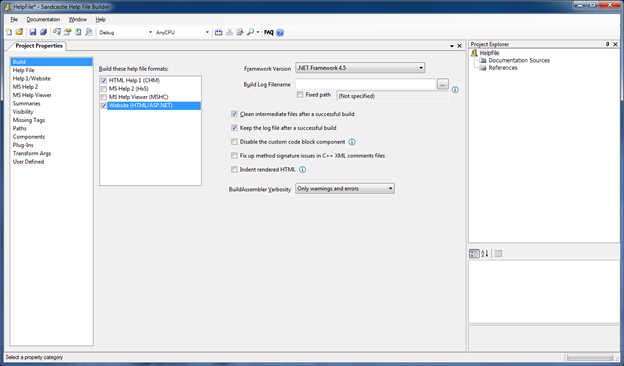The image size is (624, 366).
Task: Select the Summaries category
Action: click(52, 103)
